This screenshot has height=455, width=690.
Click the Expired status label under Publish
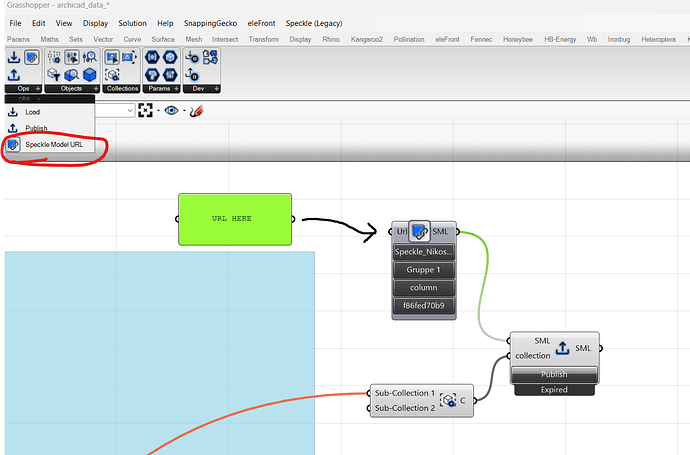click(x=554, y=390)
